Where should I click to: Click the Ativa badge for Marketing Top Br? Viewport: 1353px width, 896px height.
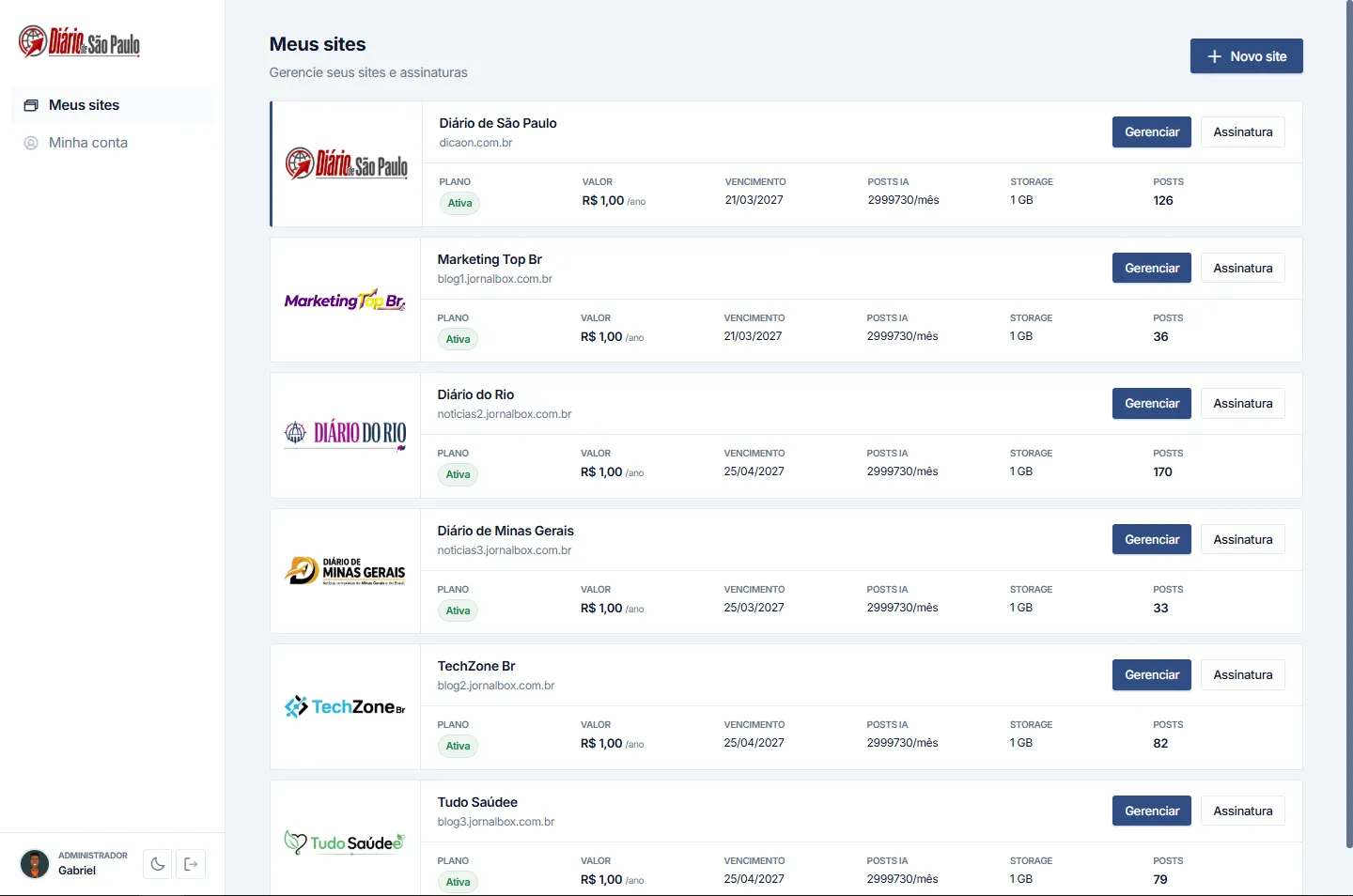coord(458,339)
